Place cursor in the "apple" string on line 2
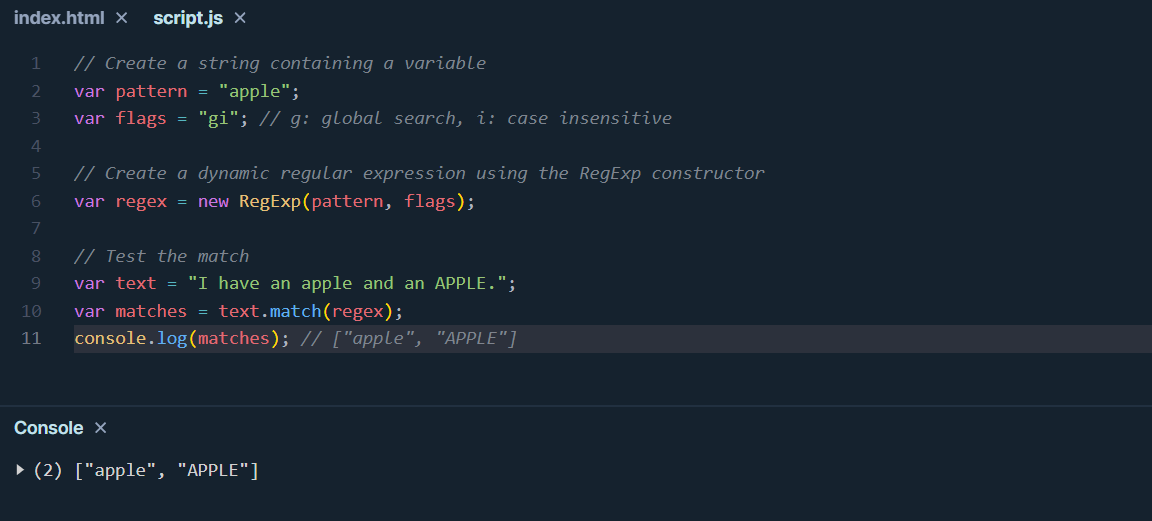The height and width of the screenshot is (521, 1152). click(255, 91)
